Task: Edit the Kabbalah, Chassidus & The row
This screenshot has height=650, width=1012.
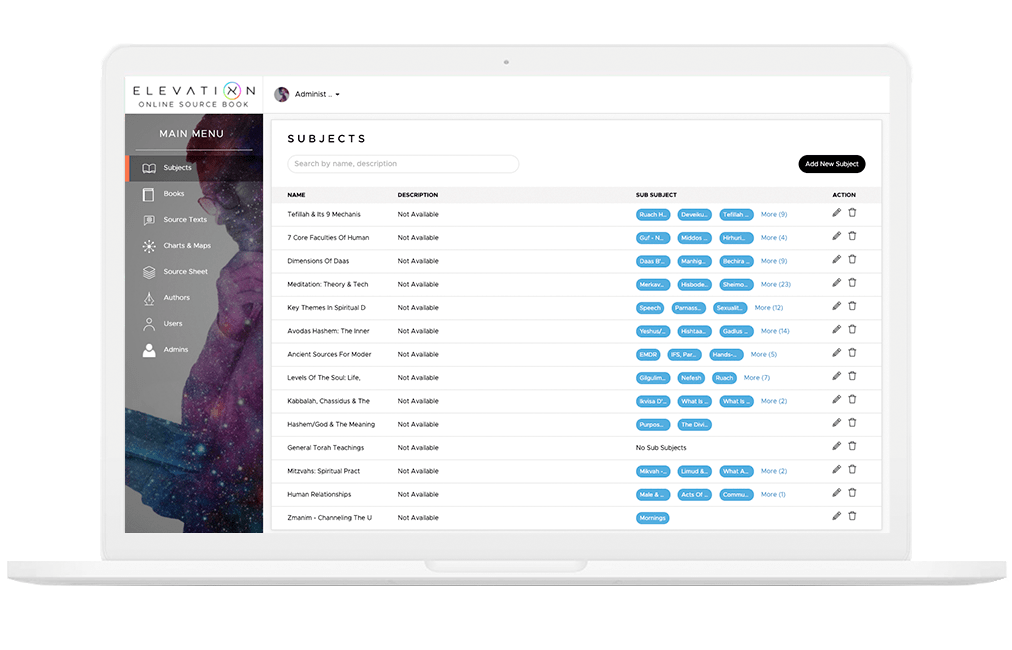Action: (x=836, y=399)
